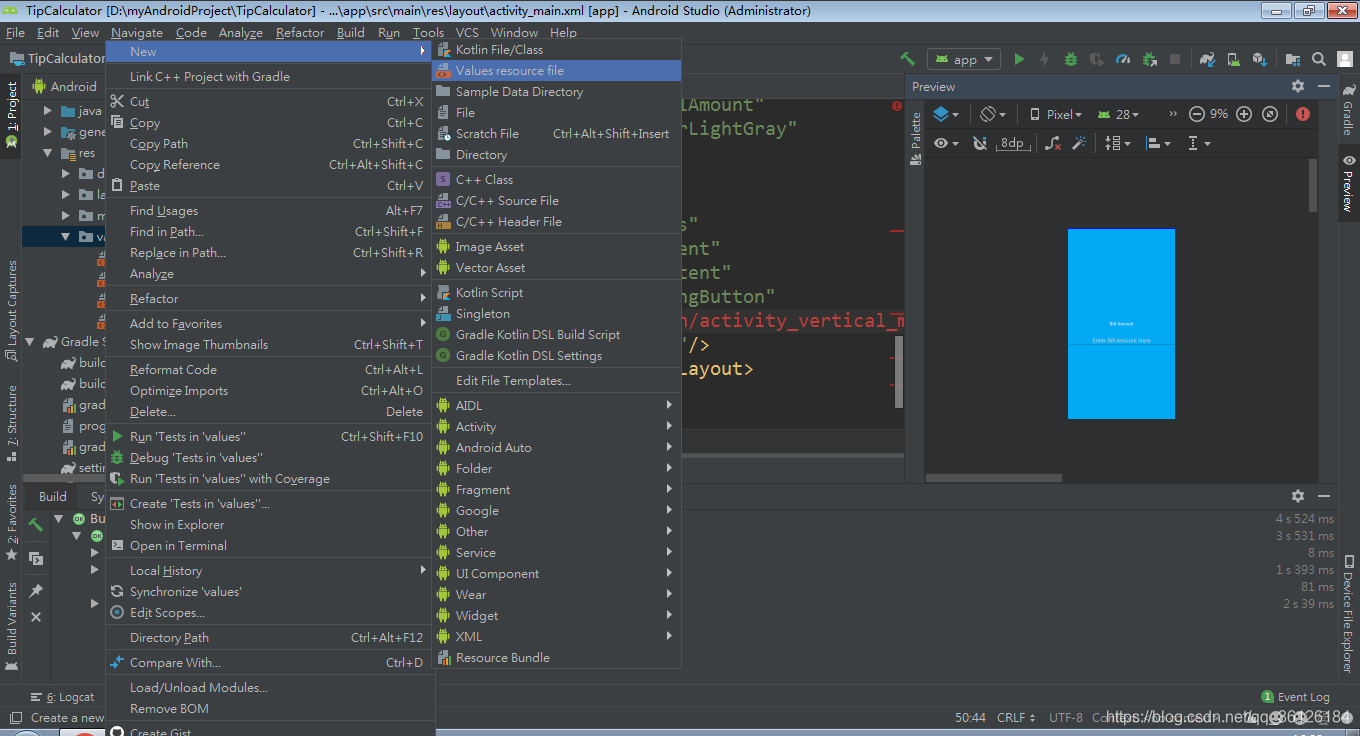Open Refactor submenu in context menu
This screenshot has width=1360, height=736.
click(270, 298)
